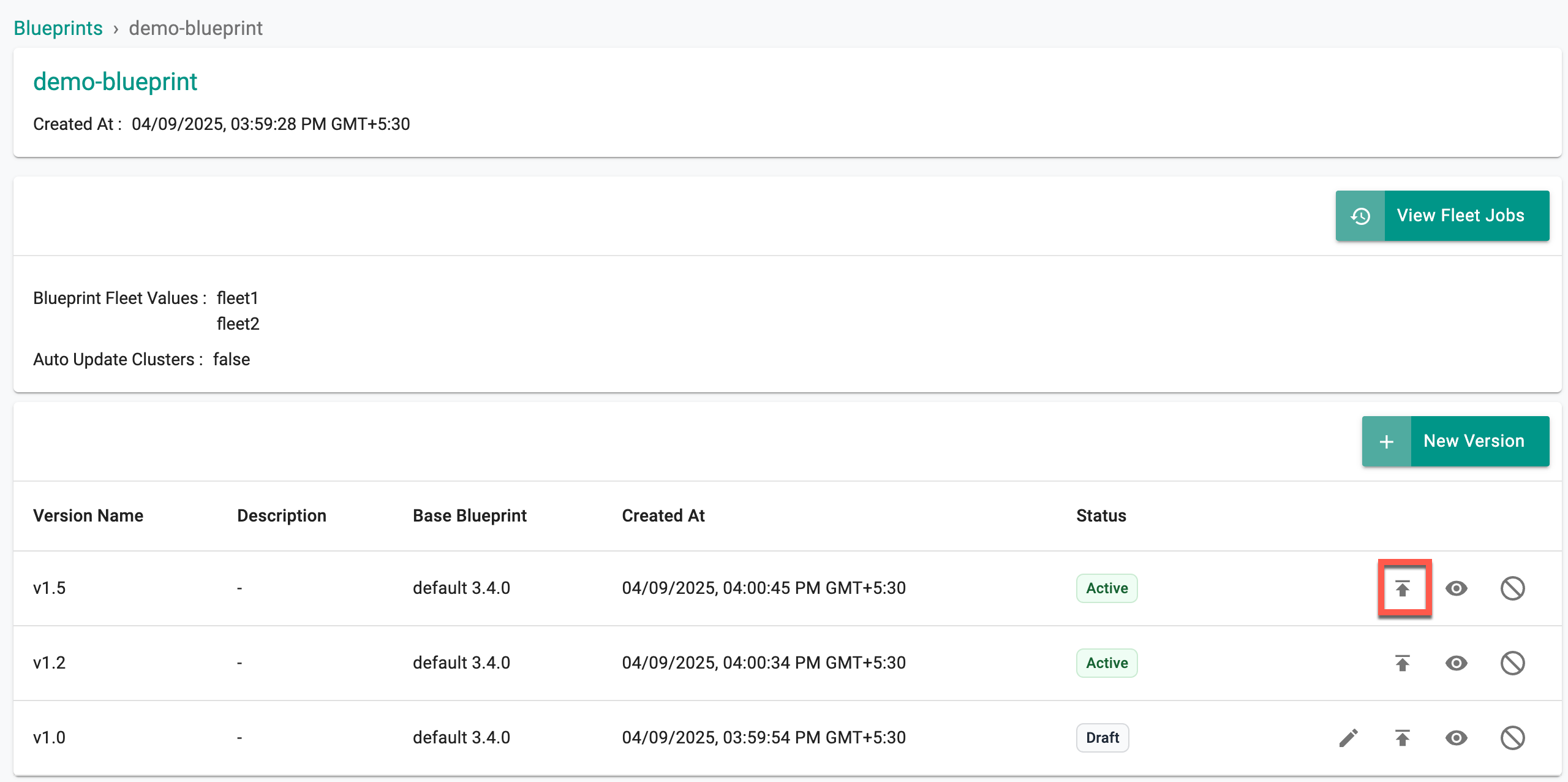Disable version v1.0 with the ban icon
1568x782 pixels.
[1513, 738]
